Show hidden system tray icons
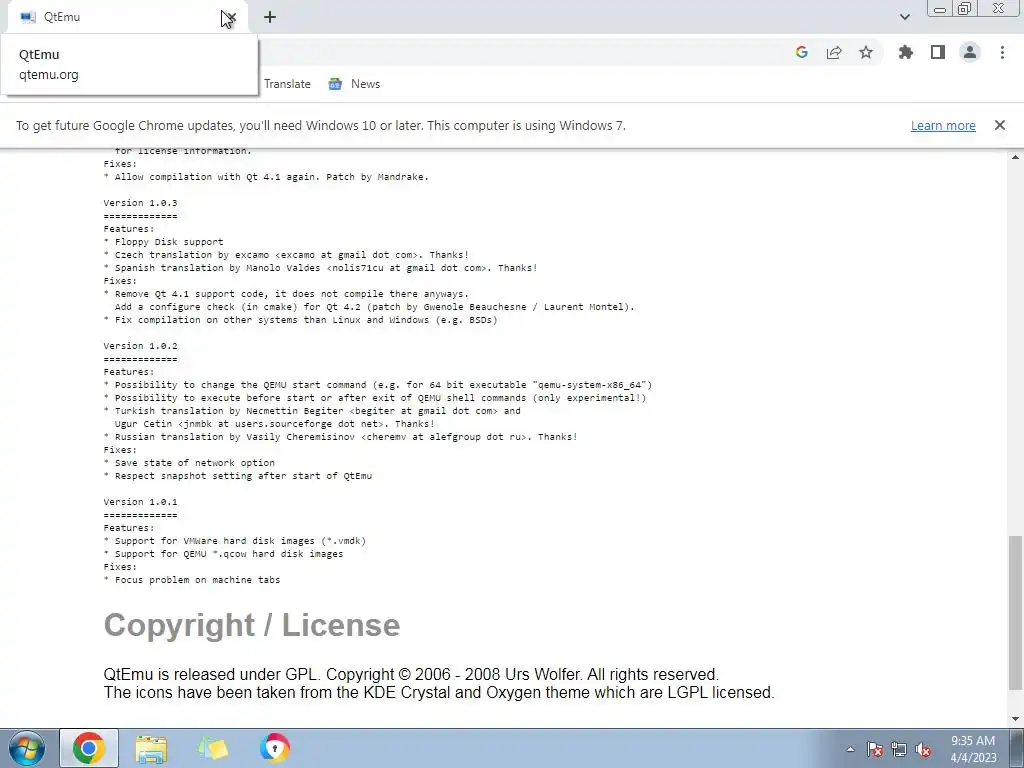 point(850,749)
